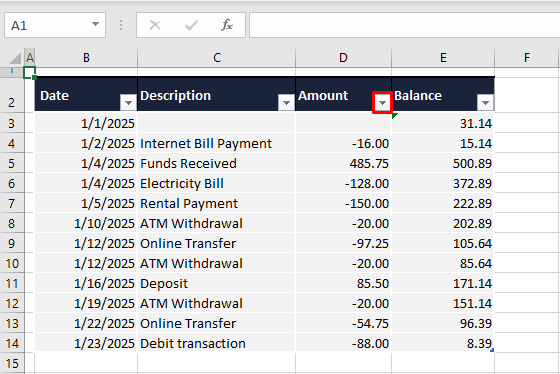Viewport: 560px width, 374px height.
Task: Select row 8 header
Action: 12,223
